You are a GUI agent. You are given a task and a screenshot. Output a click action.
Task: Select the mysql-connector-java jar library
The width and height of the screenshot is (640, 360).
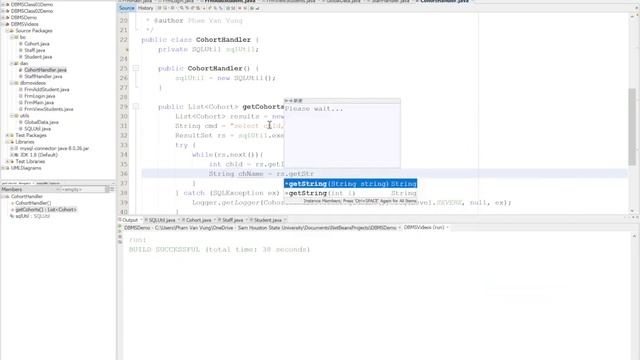(54, 148)
